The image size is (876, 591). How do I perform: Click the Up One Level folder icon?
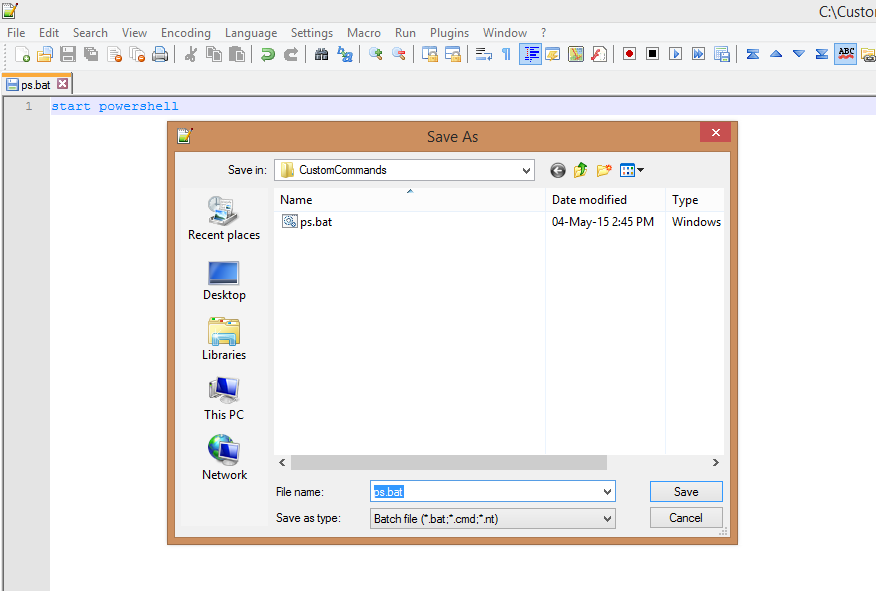[x=580, y=170]
